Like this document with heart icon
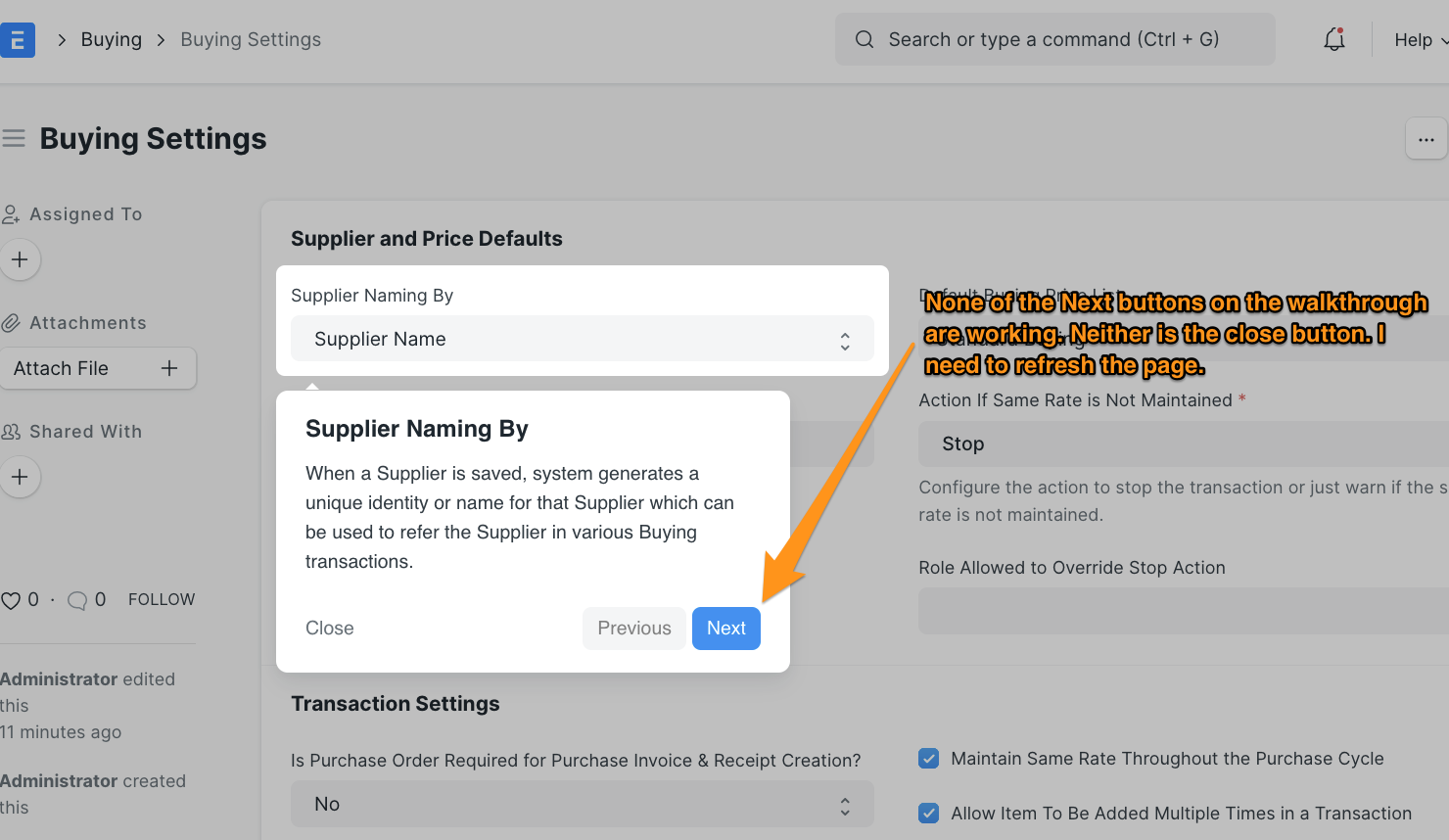Screen dimensions: 1449x840 11,600
